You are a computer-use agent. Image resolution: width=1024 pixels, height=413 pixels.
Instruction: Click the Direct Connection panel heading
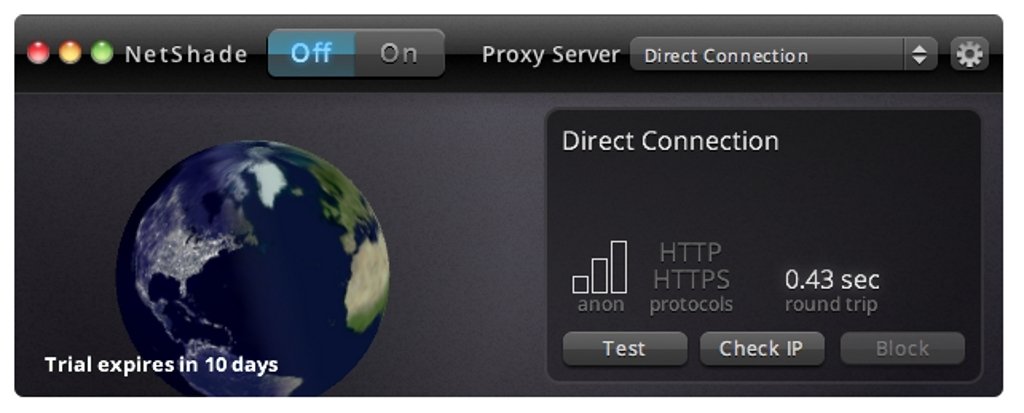tap(670, 141)
